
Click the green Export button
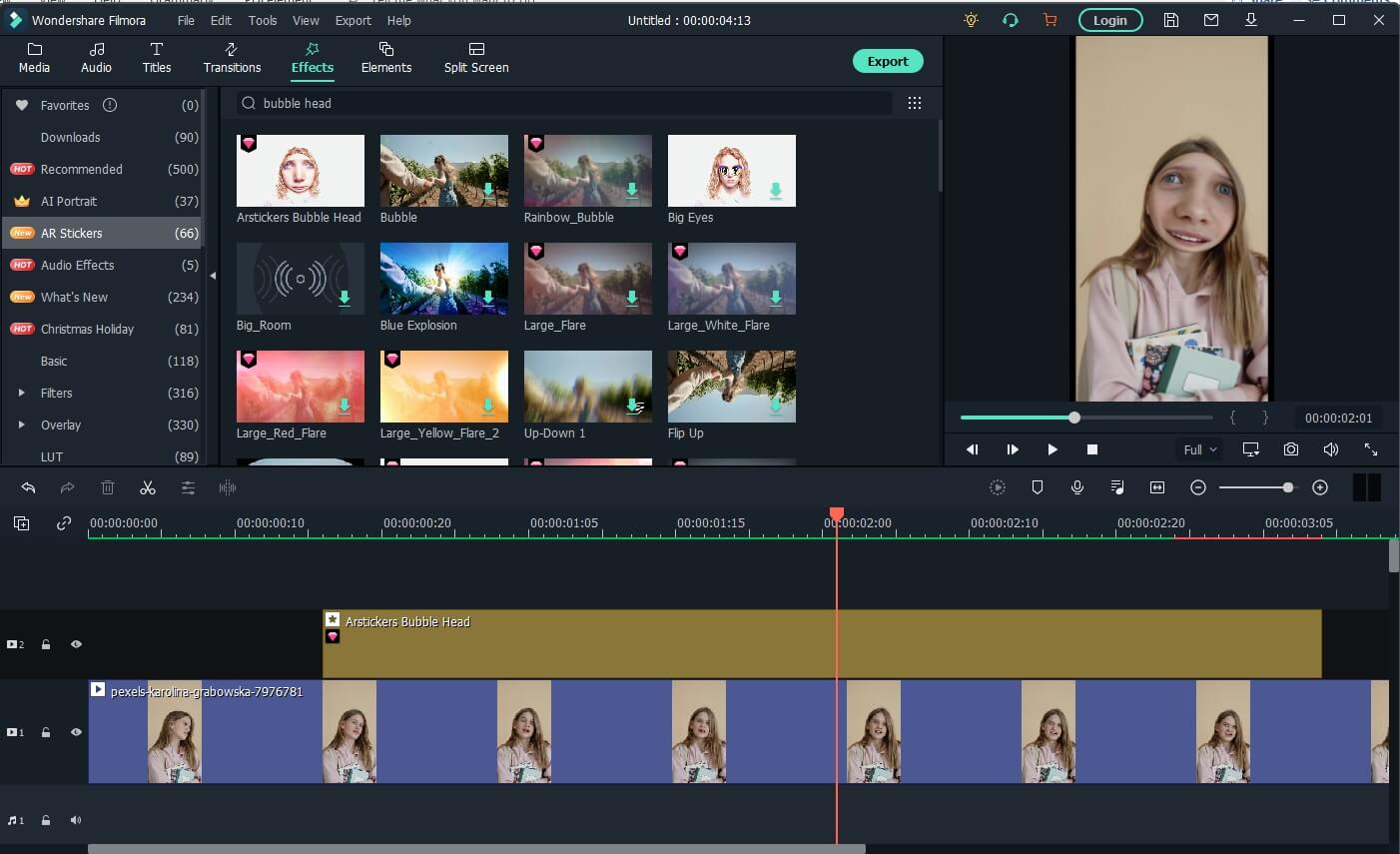888,61
